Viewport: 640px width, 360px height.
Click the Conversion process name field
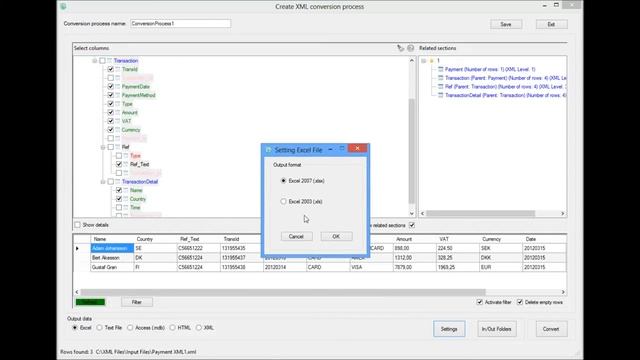click(x=180, y=24)
